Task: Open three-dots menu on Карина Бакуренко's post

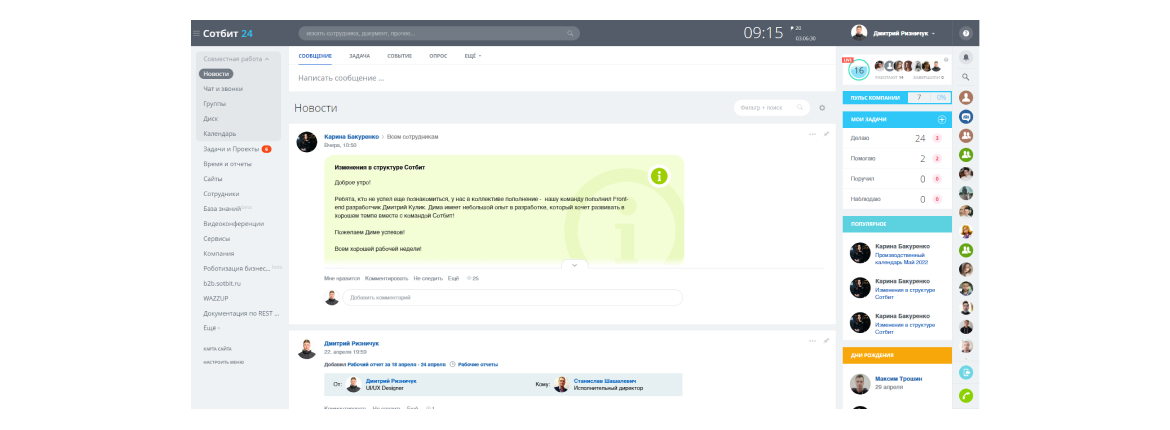Action: click(813, 134)
